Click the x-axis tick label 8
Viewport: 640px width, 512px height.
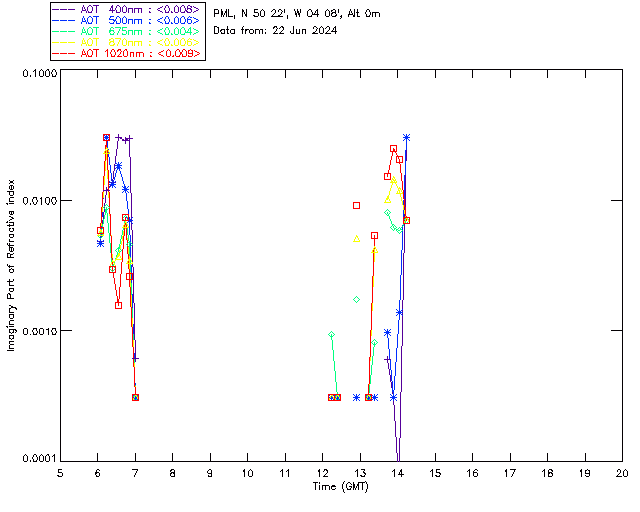173,473
